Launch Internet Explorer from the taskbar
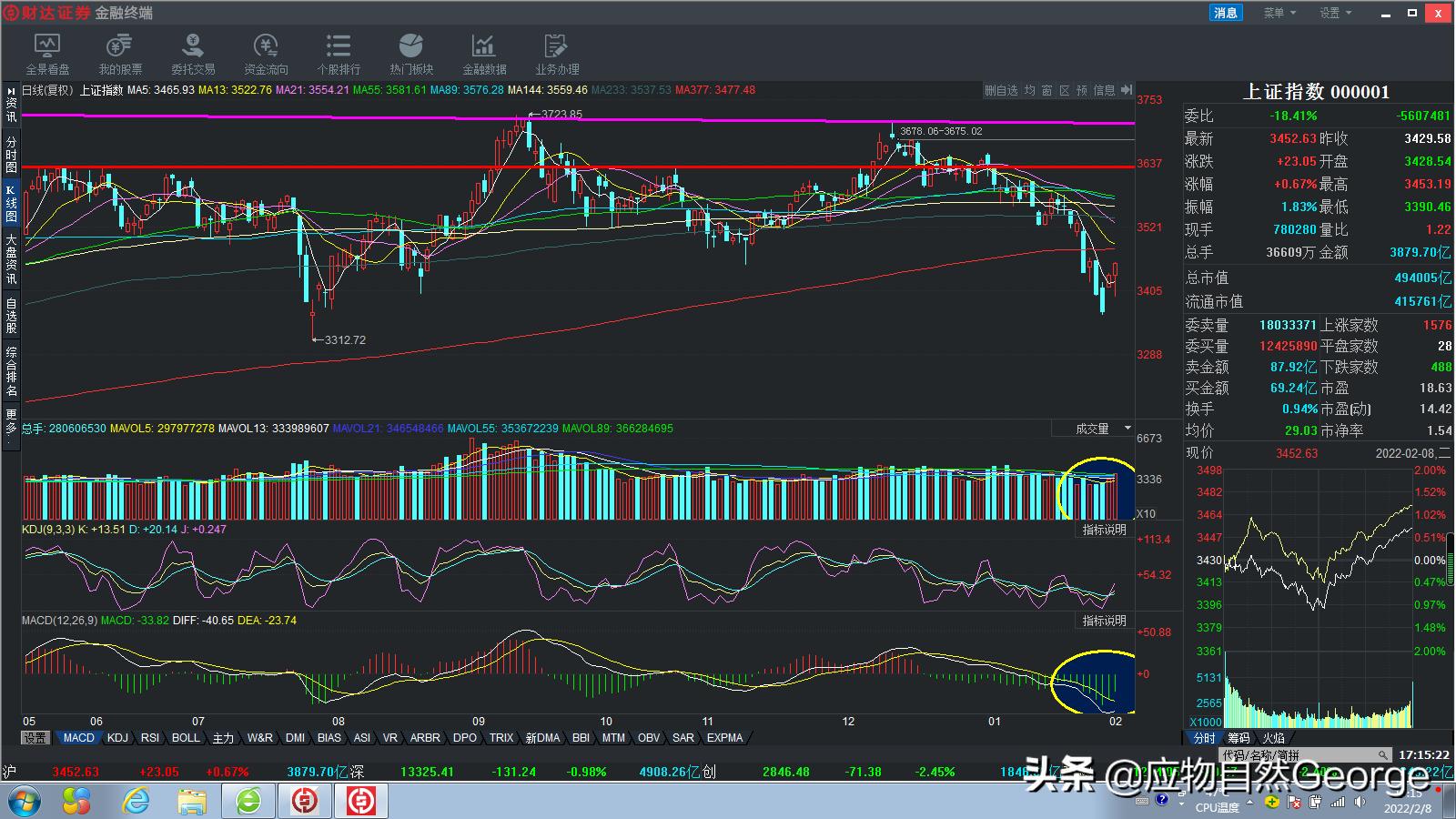This screenshot has width=1456, height=819. pos(138,802)
